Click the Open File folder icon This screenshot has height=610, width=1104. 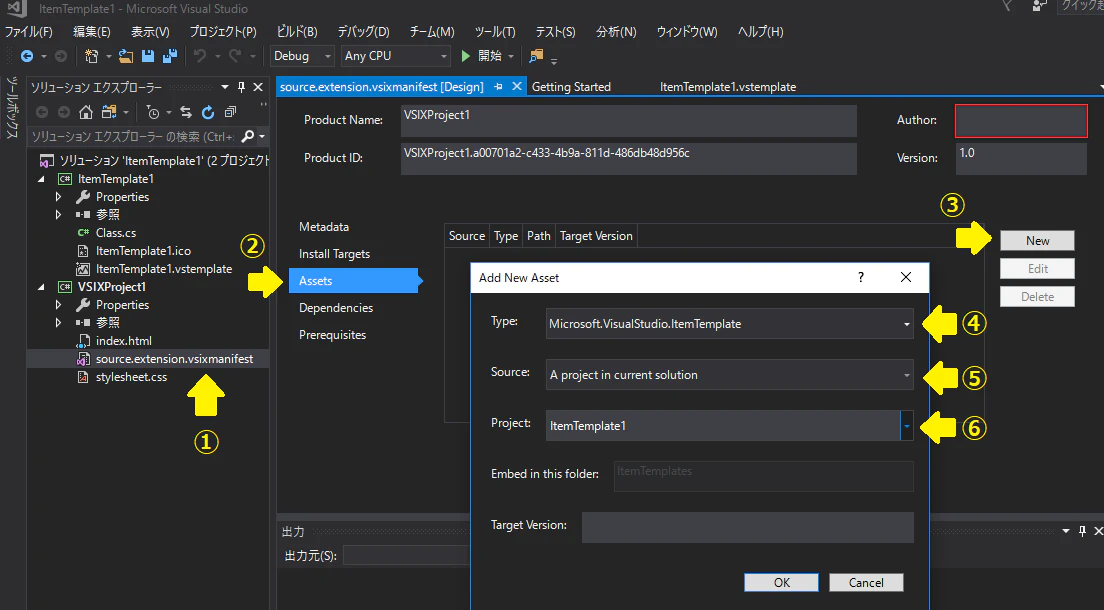click(126, 56)
